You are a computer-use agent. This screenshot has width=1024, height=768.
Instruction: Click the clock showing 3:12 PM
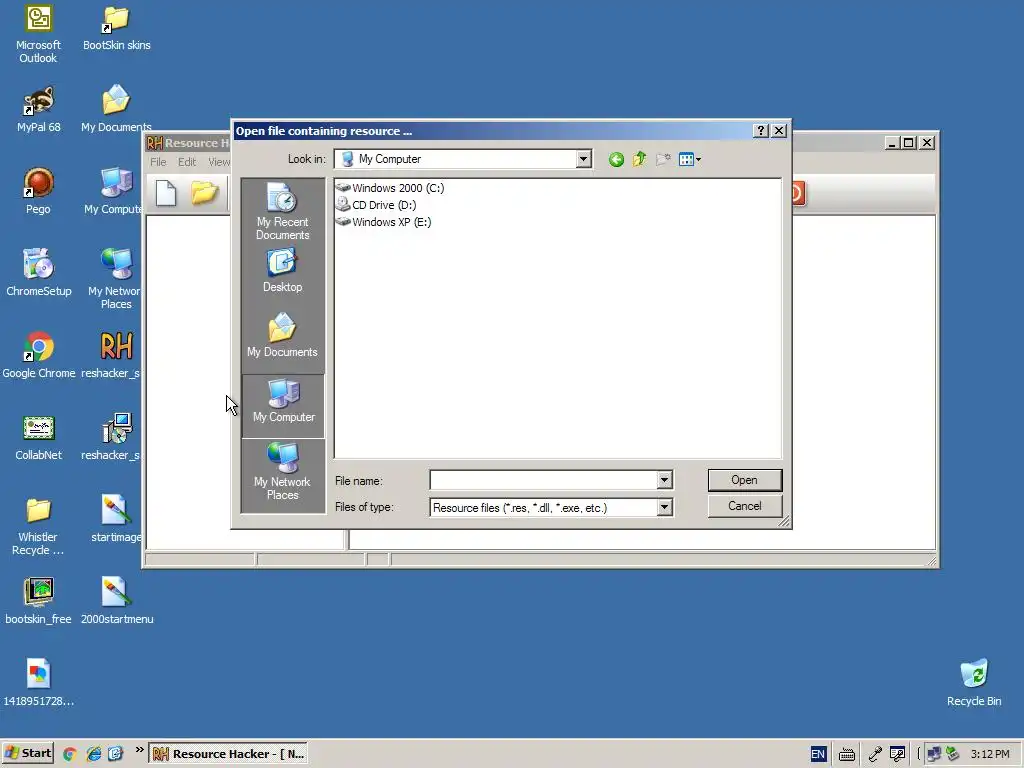click(989, 754)
